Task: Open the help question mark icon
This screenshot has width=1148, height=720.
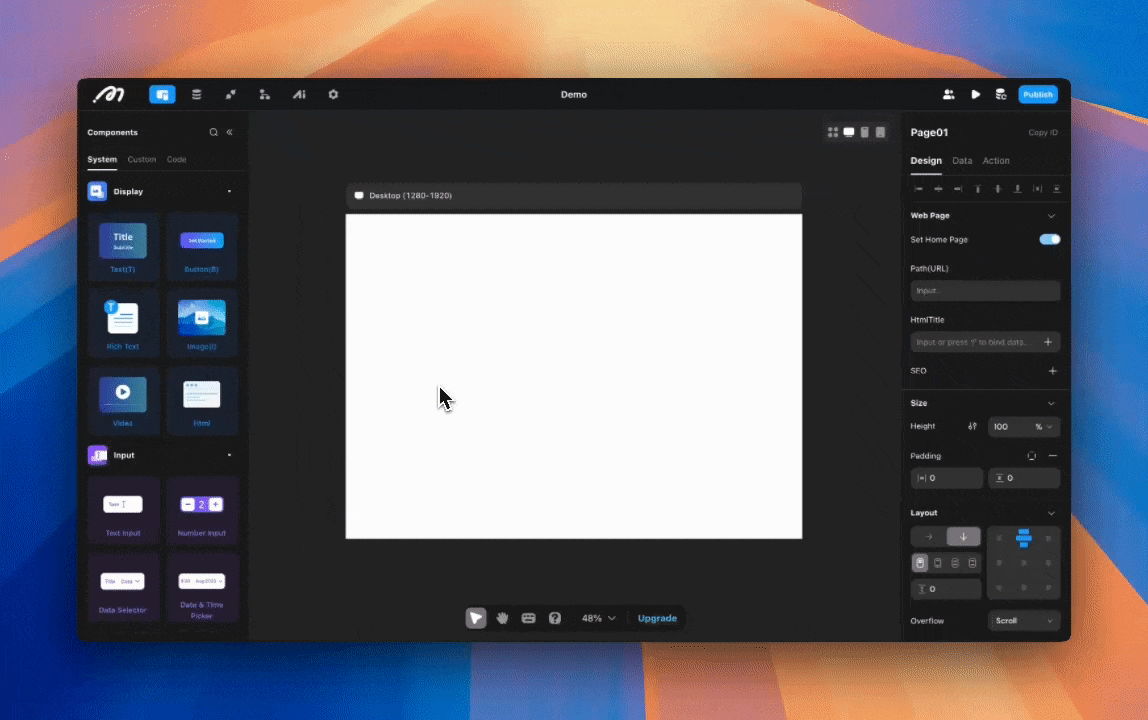Action: pos(555,618)
